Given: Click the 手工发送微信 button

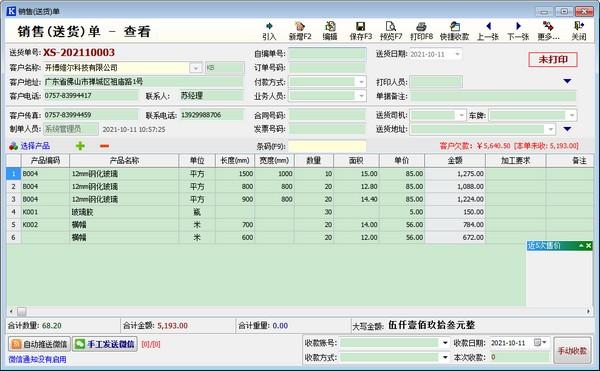Looking at the screenshot, I should point(104,344).
